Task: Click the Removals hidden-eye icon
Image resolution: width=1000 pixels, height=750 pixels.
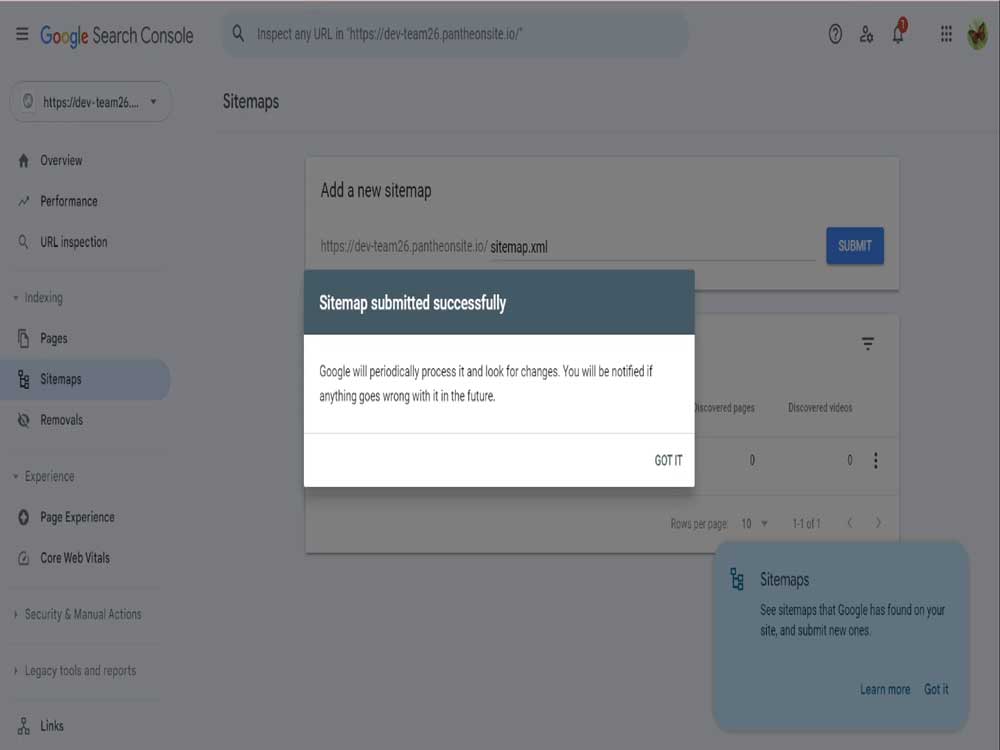Action: coord(24,420)
